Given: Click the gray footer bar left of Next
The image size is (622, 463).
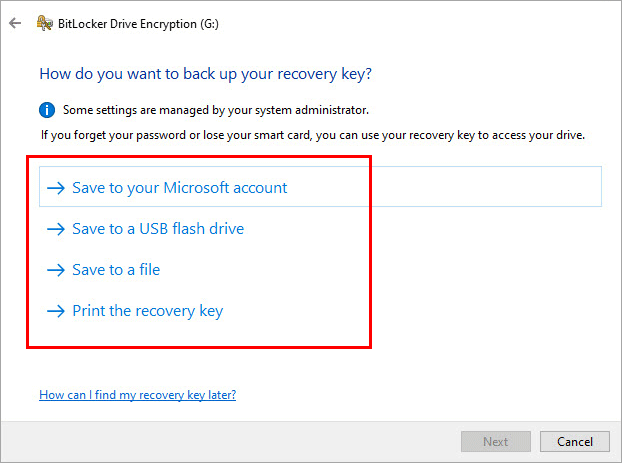Looking at the screenshot, I should click(230, 442).
